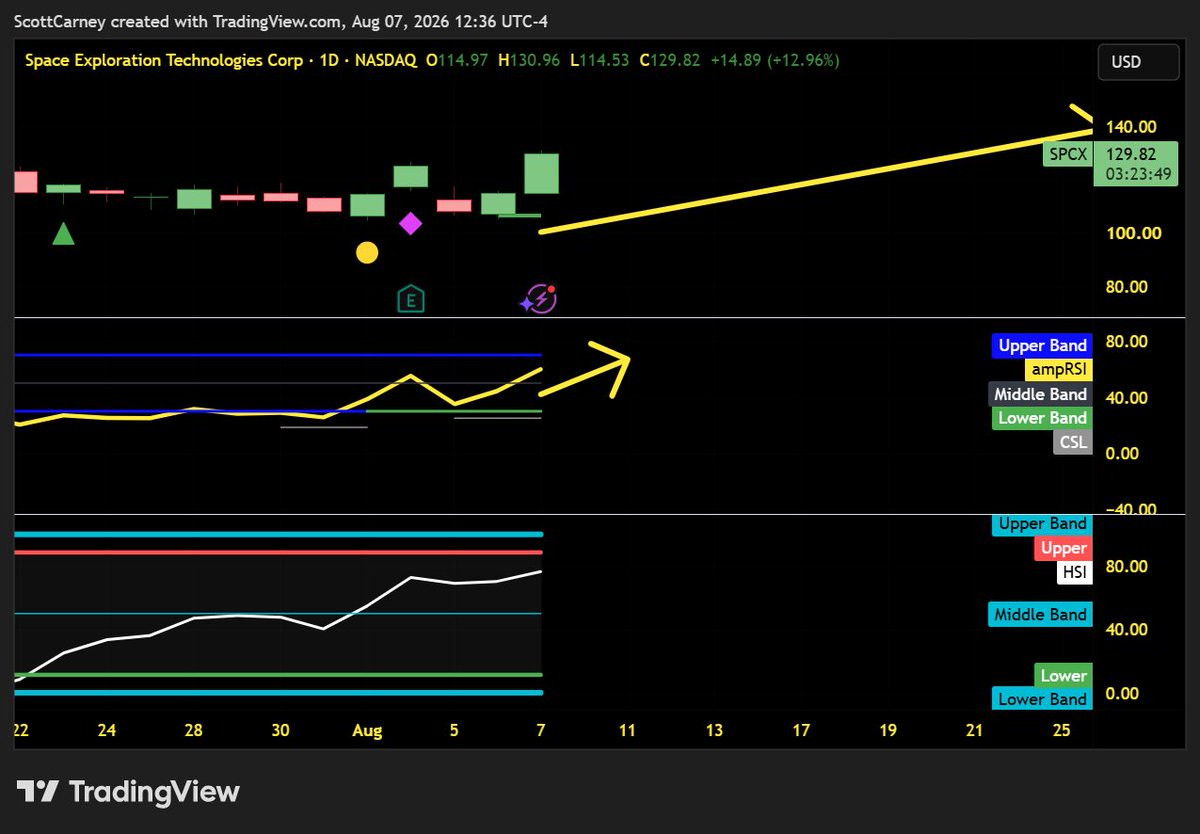
Task: Select the cyan Middle Band label in HSI pane
Action: click(x=1040, y=615)
